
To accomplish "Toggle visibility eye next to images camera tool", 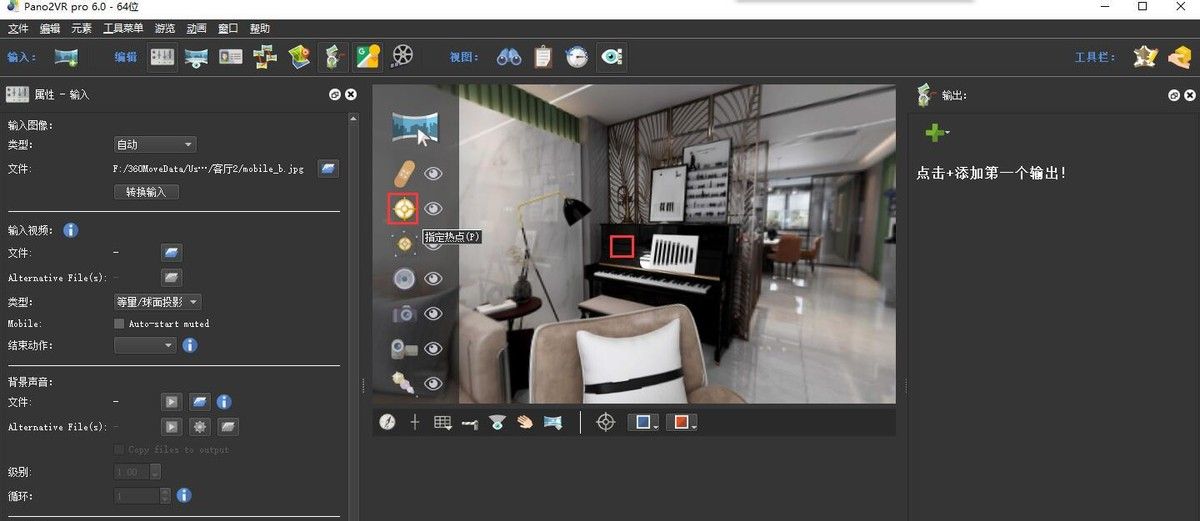I will pos(433,314).
